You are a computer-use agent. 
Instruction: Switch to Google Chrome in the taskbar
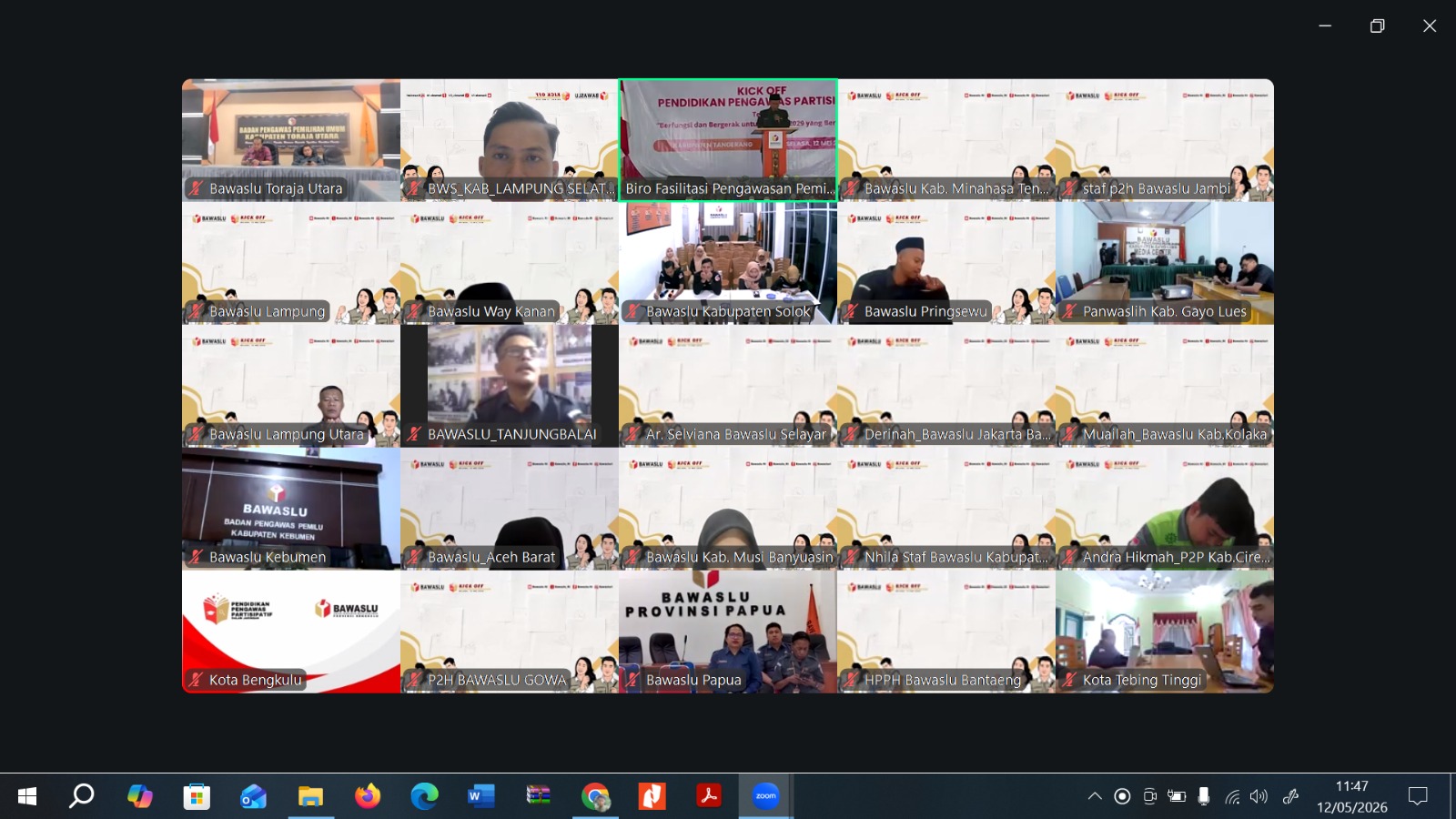pos(595,796)
